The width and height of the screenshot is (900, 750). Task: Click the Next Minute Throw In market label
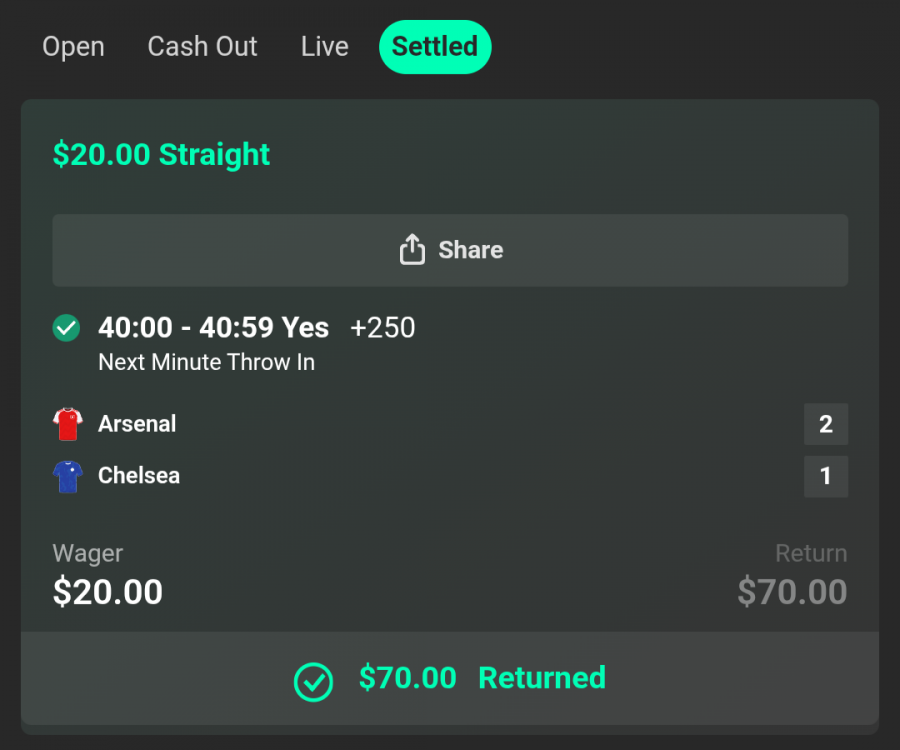(x=206, y=362)
